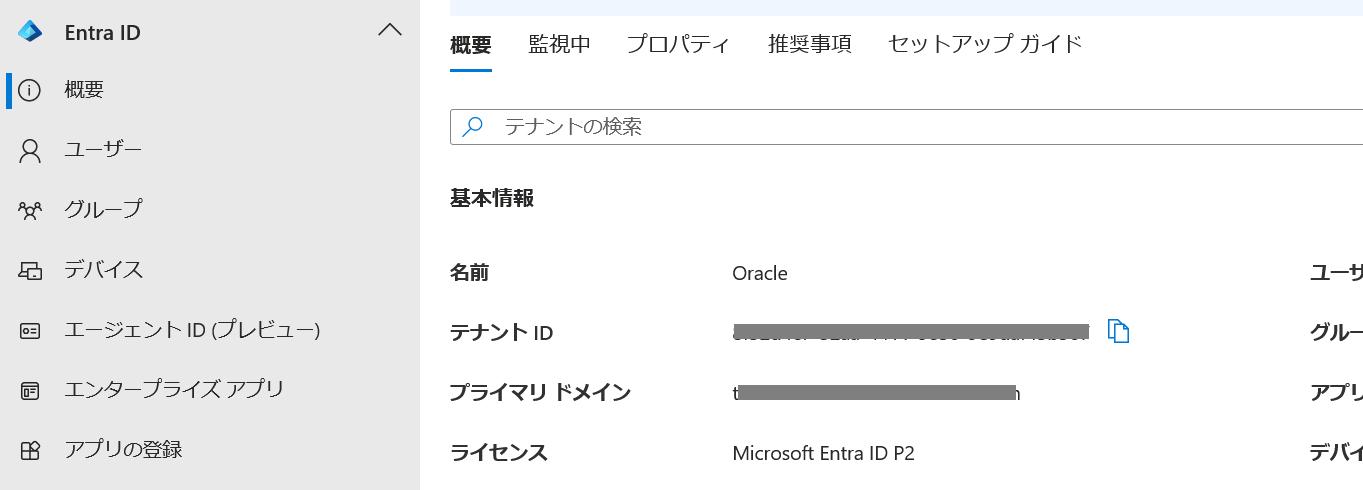Switch to the 監視中 tab
Screen dimensions: 1363x490
[559, 45]
